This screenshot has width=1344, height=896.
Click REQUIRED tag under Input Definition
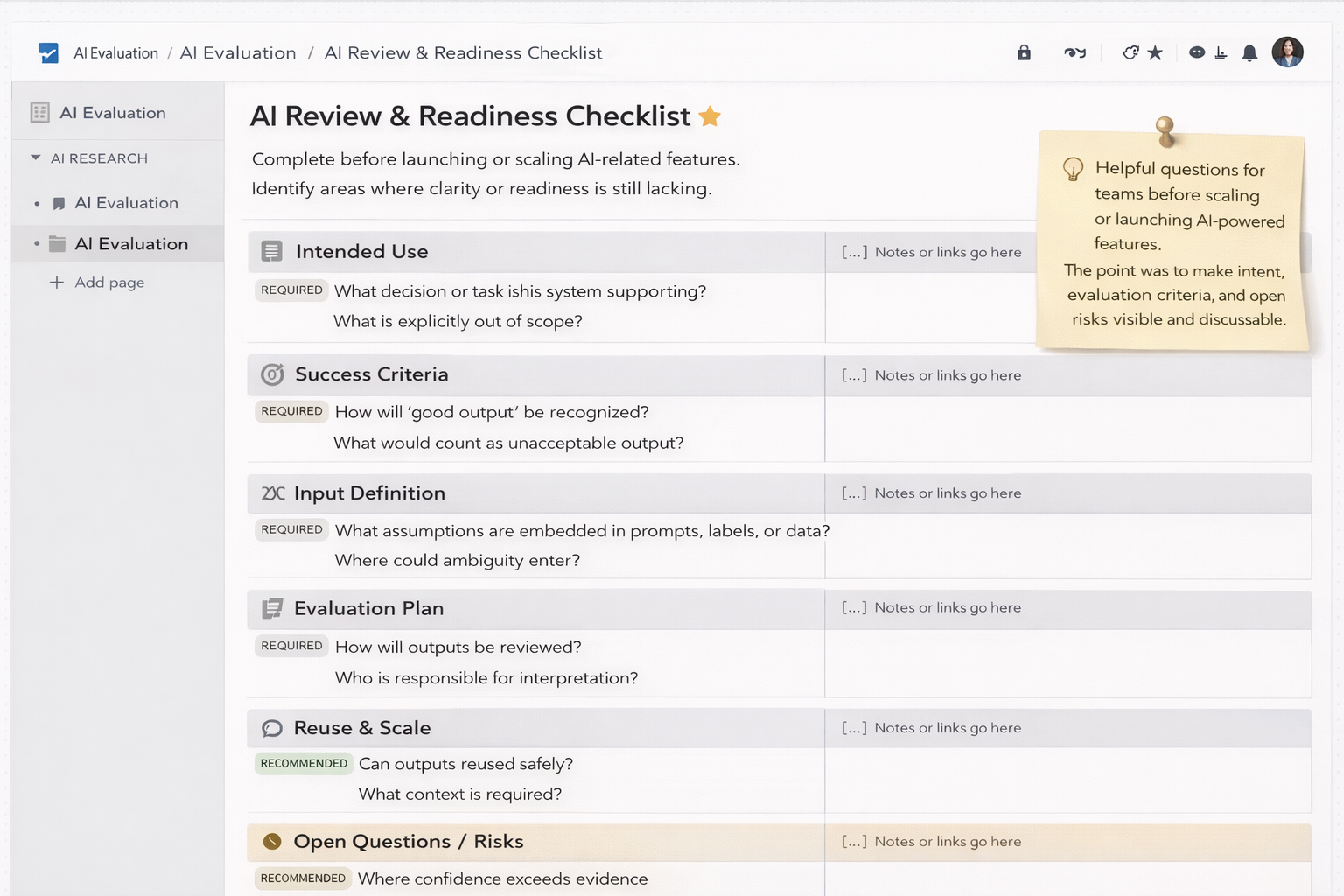[x=291, y=529]
